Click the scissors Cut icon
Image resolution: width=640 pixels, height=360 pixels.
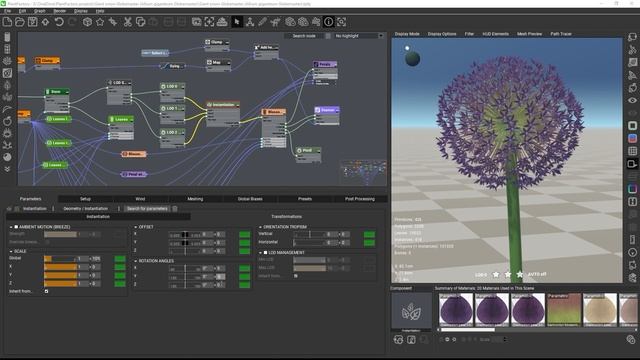pos(127,22)
